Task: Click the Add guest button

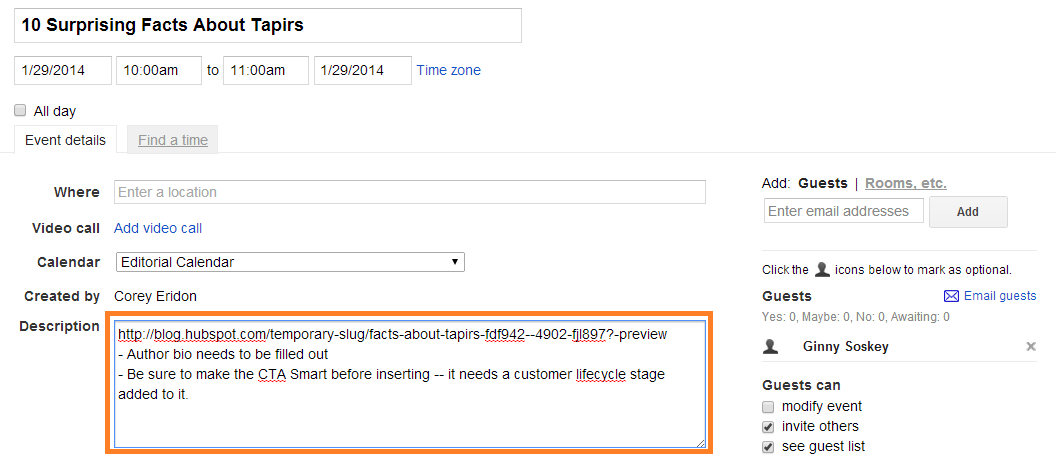Action: click(967, 212)
